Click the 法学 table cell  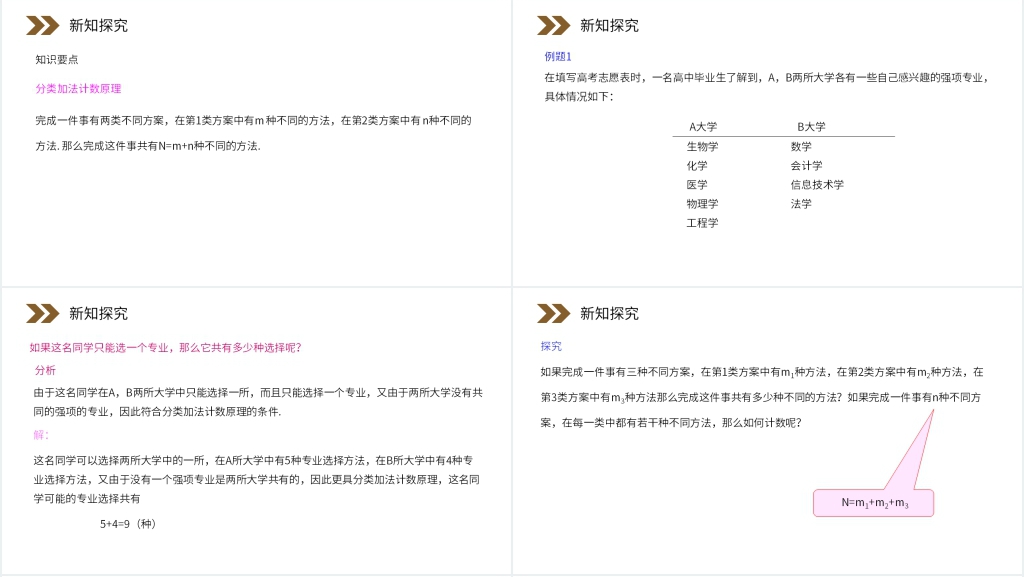click(x=801, y=204)
